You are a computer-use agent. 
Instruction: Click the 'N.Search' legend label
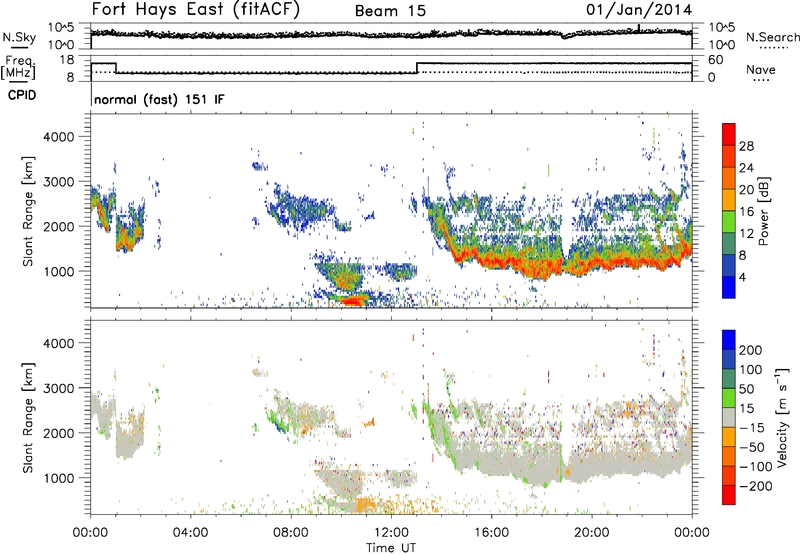772,37
